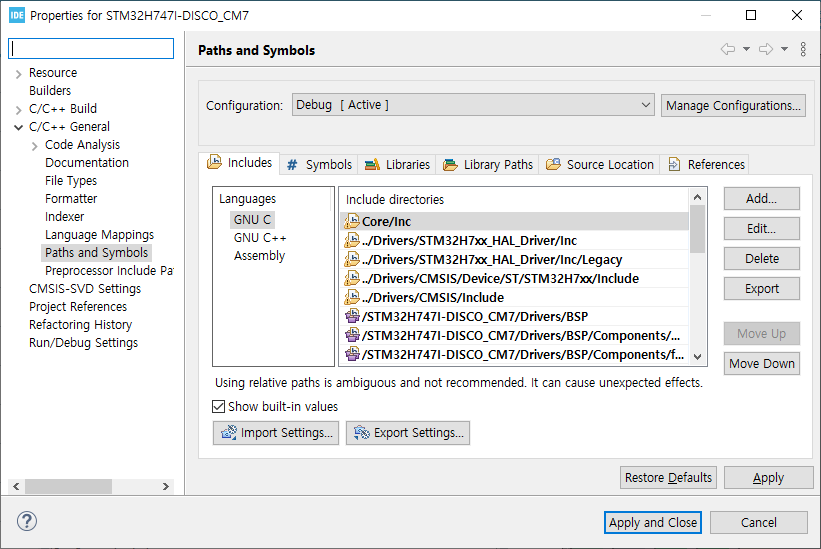
Task: Click the Edit... button
Action: (x=761, y=229)
